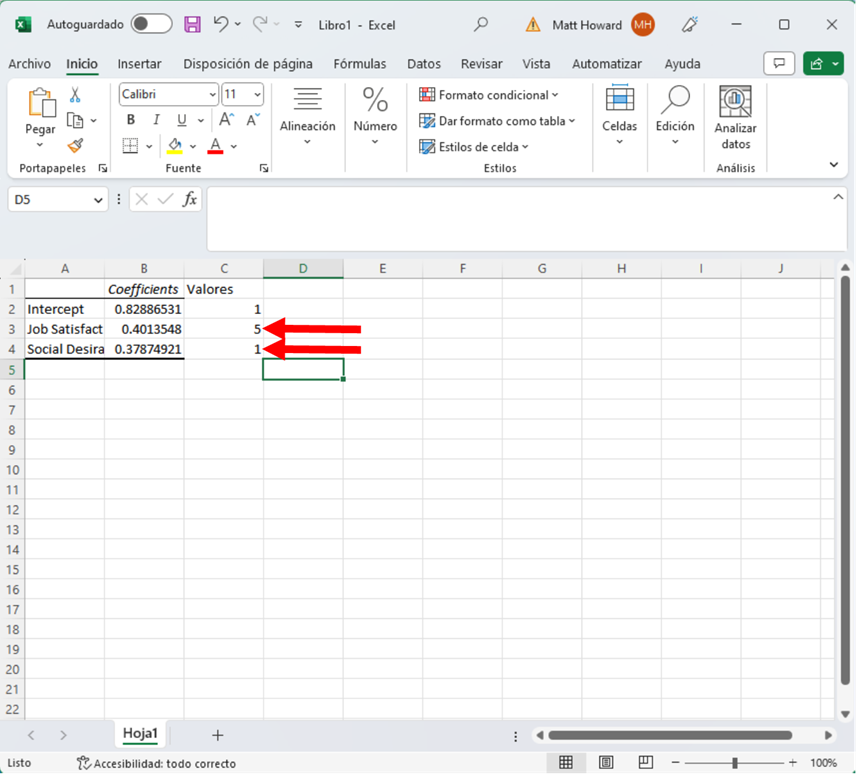This screenshot has width=856, height=774.
Task: Open the Fórmulas ribbon tab
Action: tap(359, 64)
